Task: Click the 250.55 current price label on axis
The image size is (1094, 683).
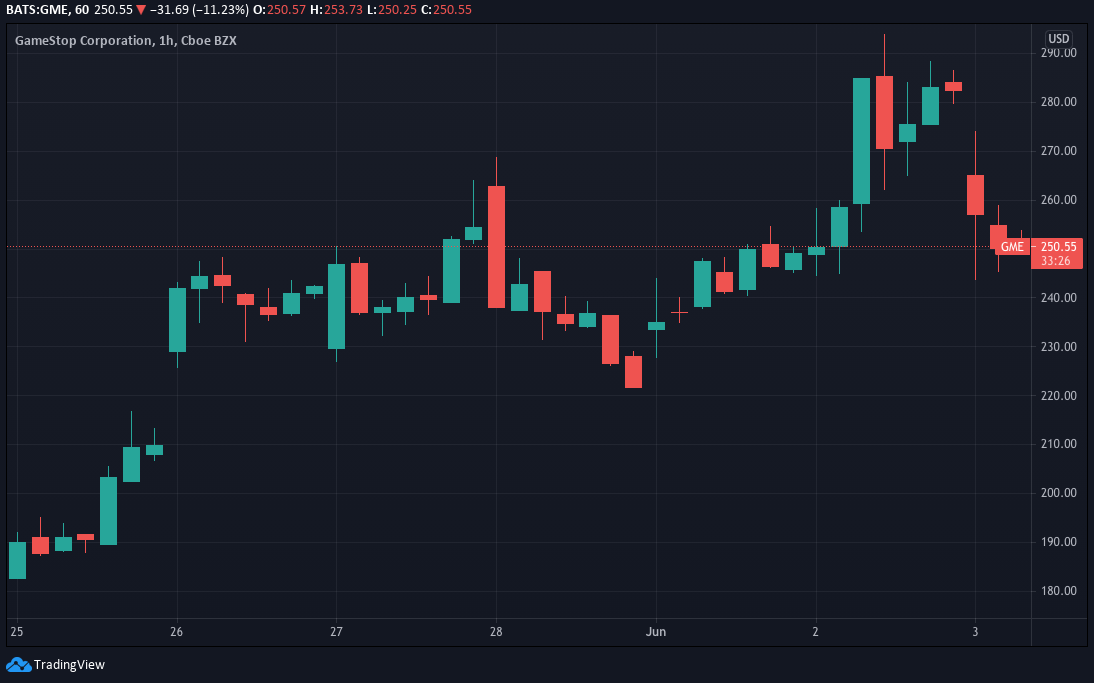Action: pos(1058,247)
